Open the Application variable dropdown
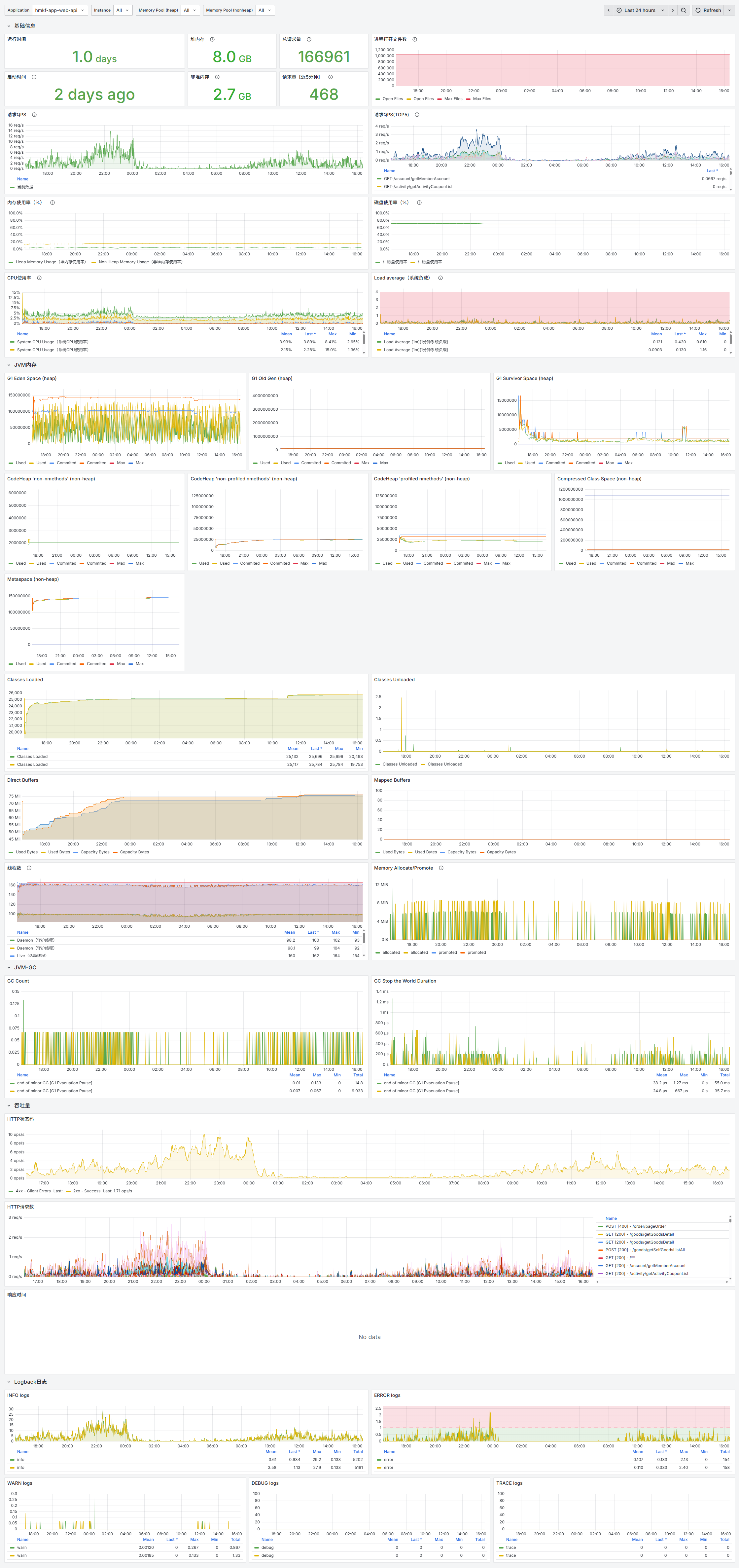The width and height of the screenshot is (739, 1568). click(x=60, y=10)
